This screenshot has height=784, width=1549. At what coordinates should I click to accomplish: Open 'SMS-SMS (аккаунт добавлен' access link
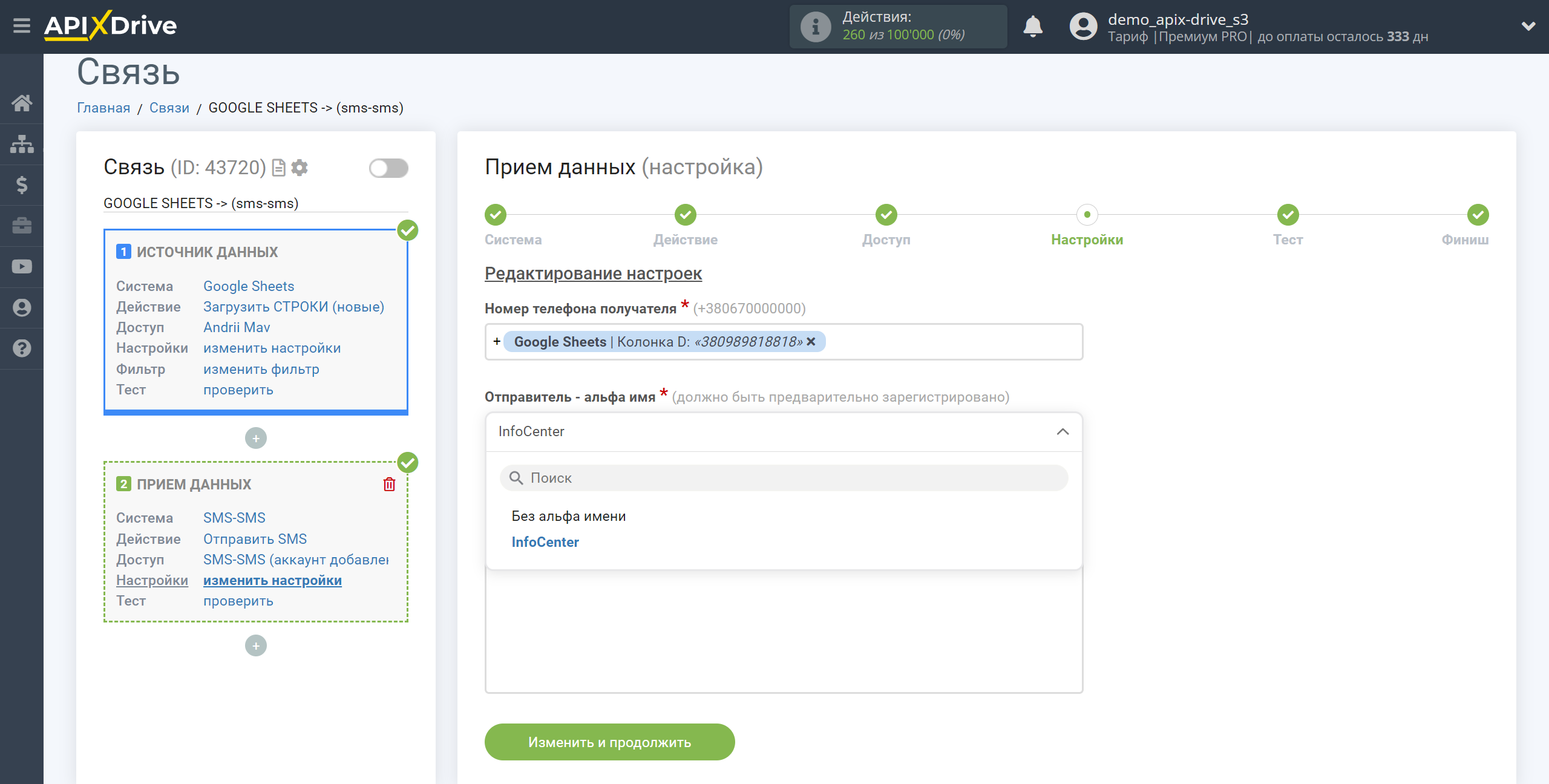(296, 560)
